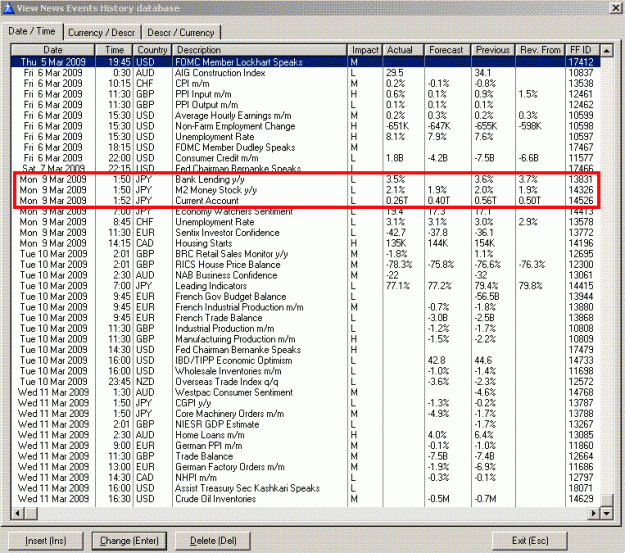Select the M2 Money Stock y/y row
This screenshot has height=553, width=625.
click(306, 190)
